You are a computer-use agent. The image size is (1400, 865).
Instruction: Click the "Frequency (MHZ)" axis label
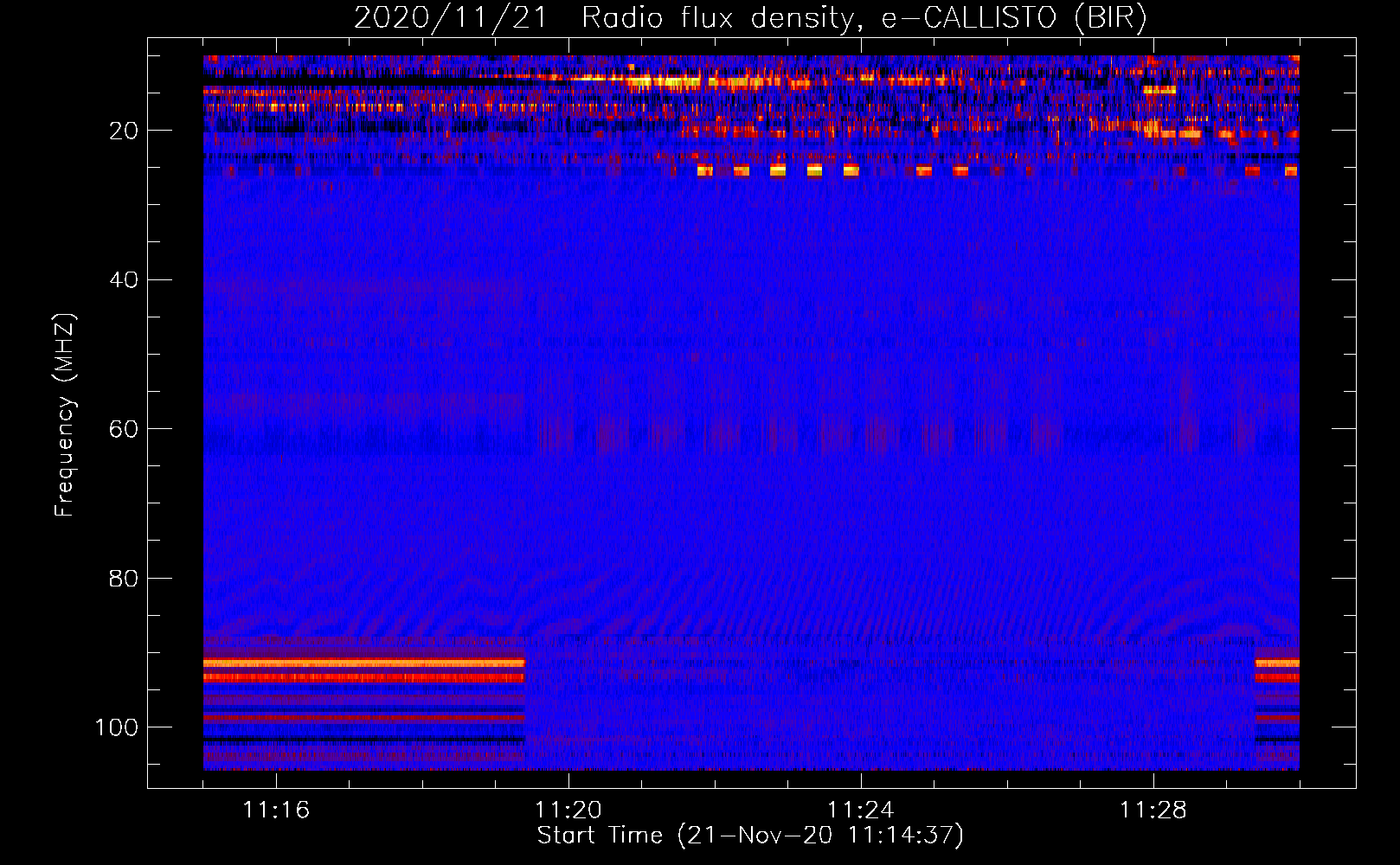pos(65,415)
